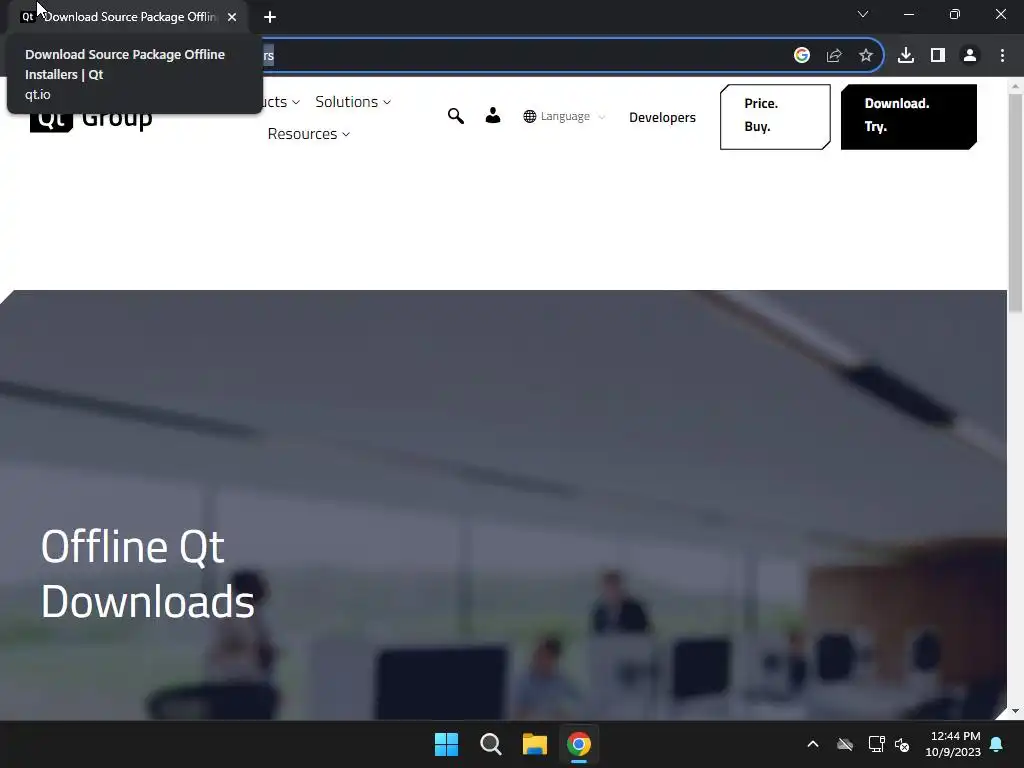Open Chrome downloads icon
Image resolution: width=1024 pixels, height=768 pixels.
coord(906,56)
